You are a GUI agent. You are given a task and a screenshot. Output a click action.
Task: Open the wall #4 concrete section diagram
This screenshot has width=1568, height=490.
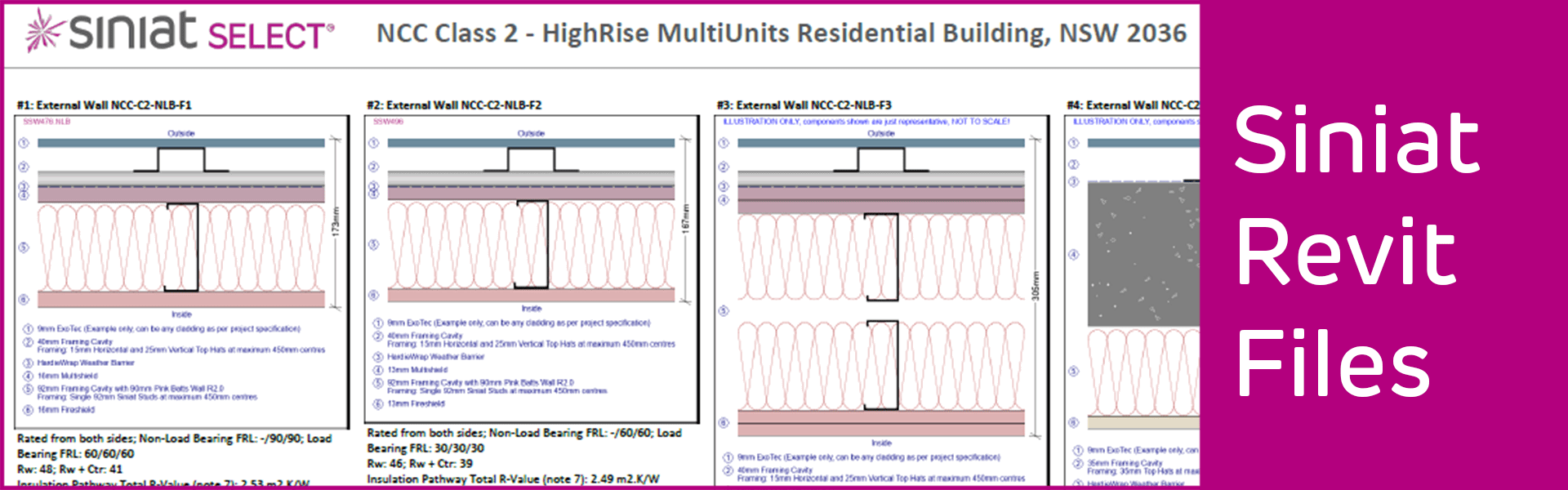(x=1132, y=301)
